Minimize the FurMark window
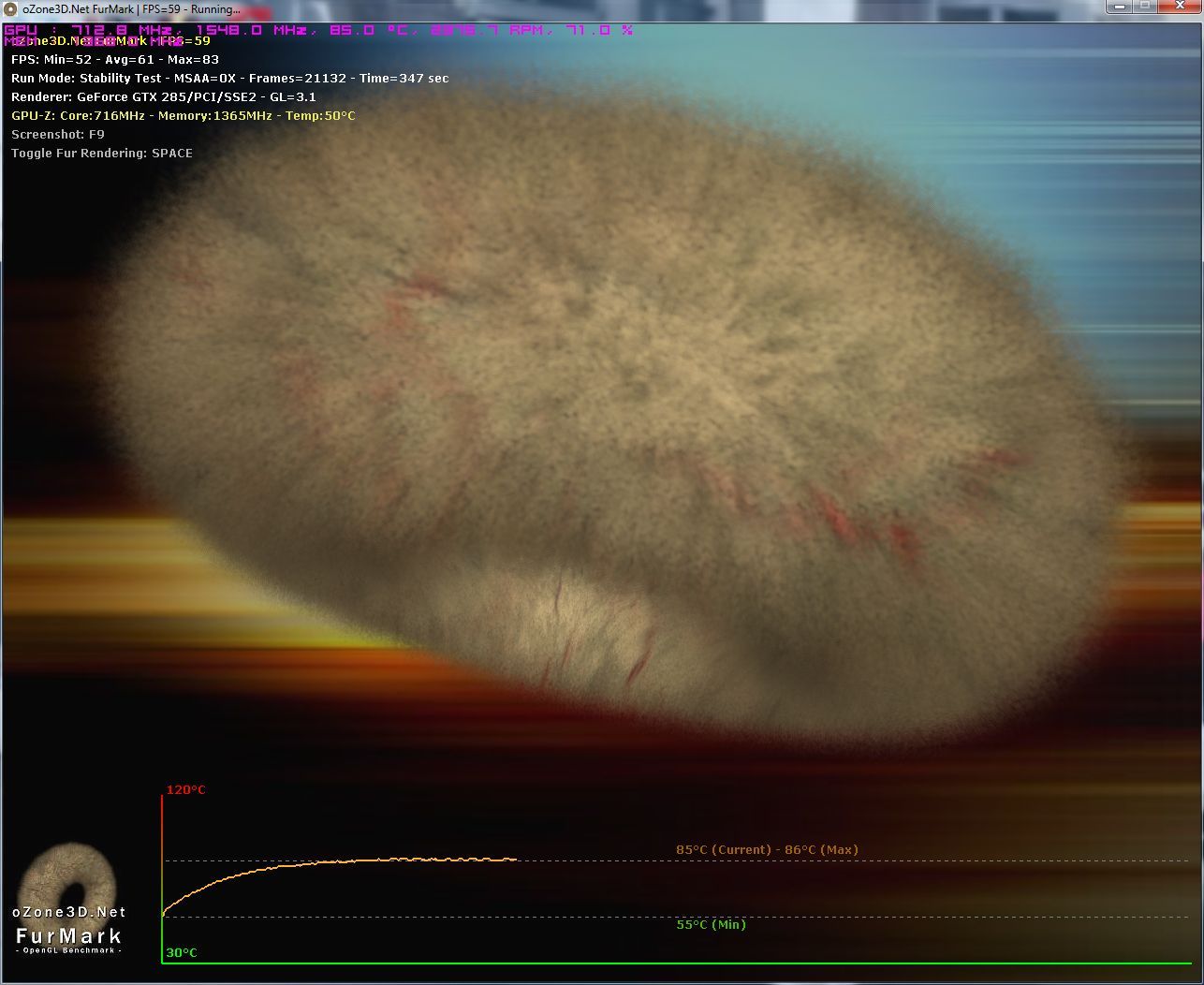This screenshot has width=1204, height=985. [1119, 6]
